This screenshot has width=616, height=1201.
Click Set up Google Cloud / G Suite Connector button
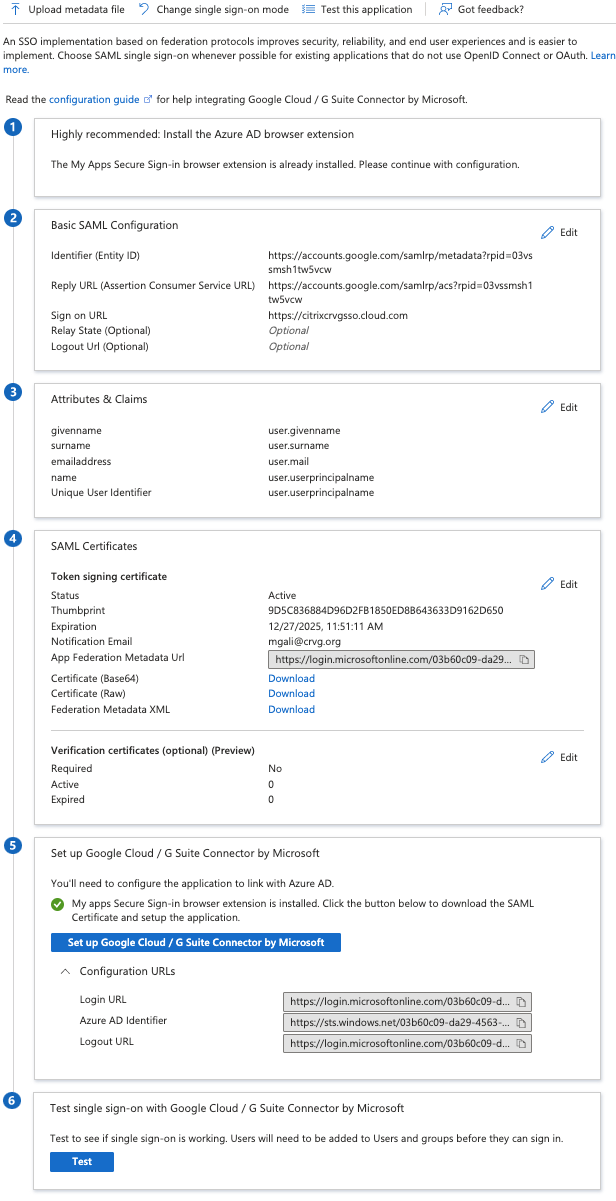196,942
